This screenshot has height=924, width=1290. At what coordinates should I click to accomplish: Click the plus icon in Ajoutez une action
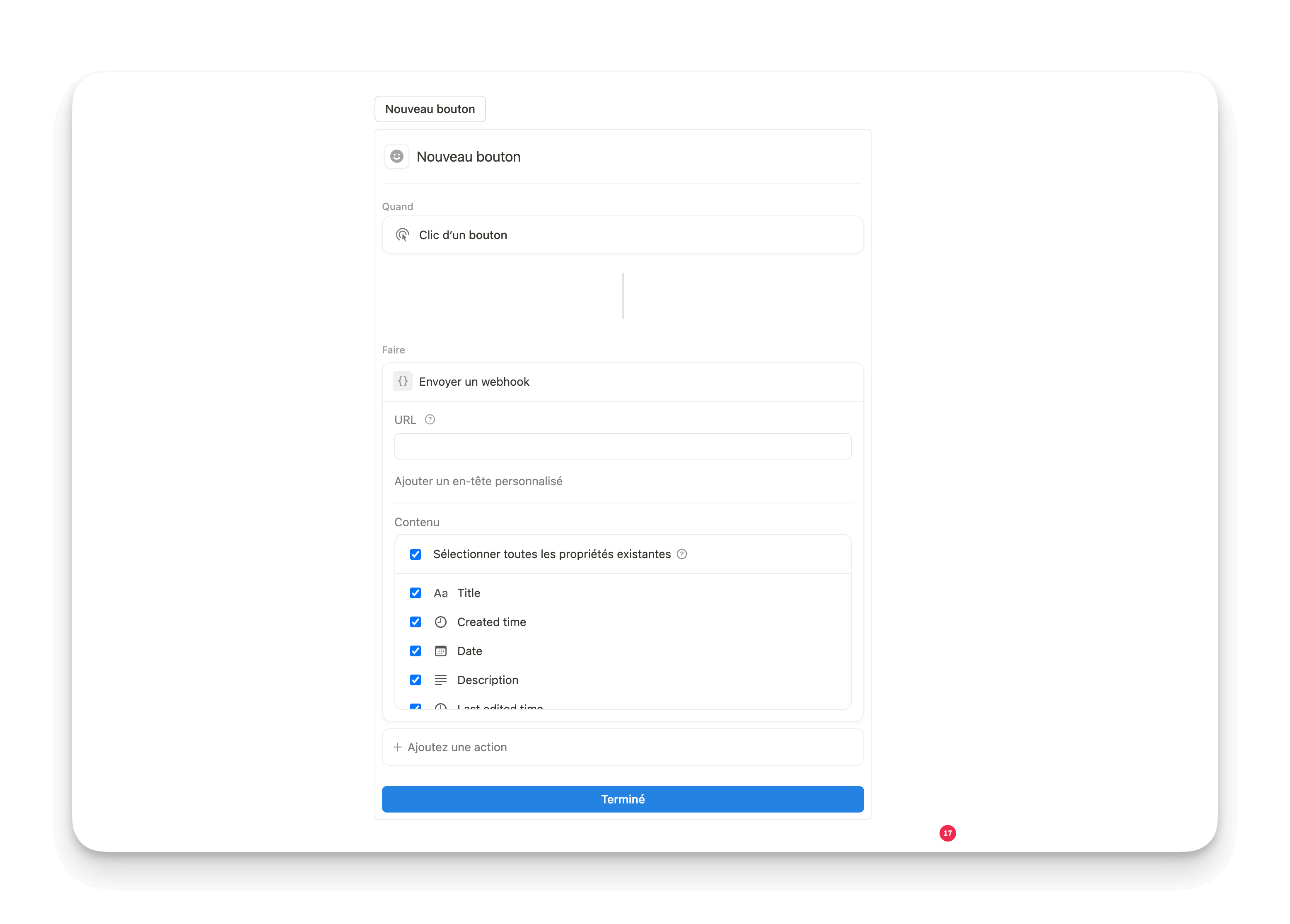click(x=398, y=747)
